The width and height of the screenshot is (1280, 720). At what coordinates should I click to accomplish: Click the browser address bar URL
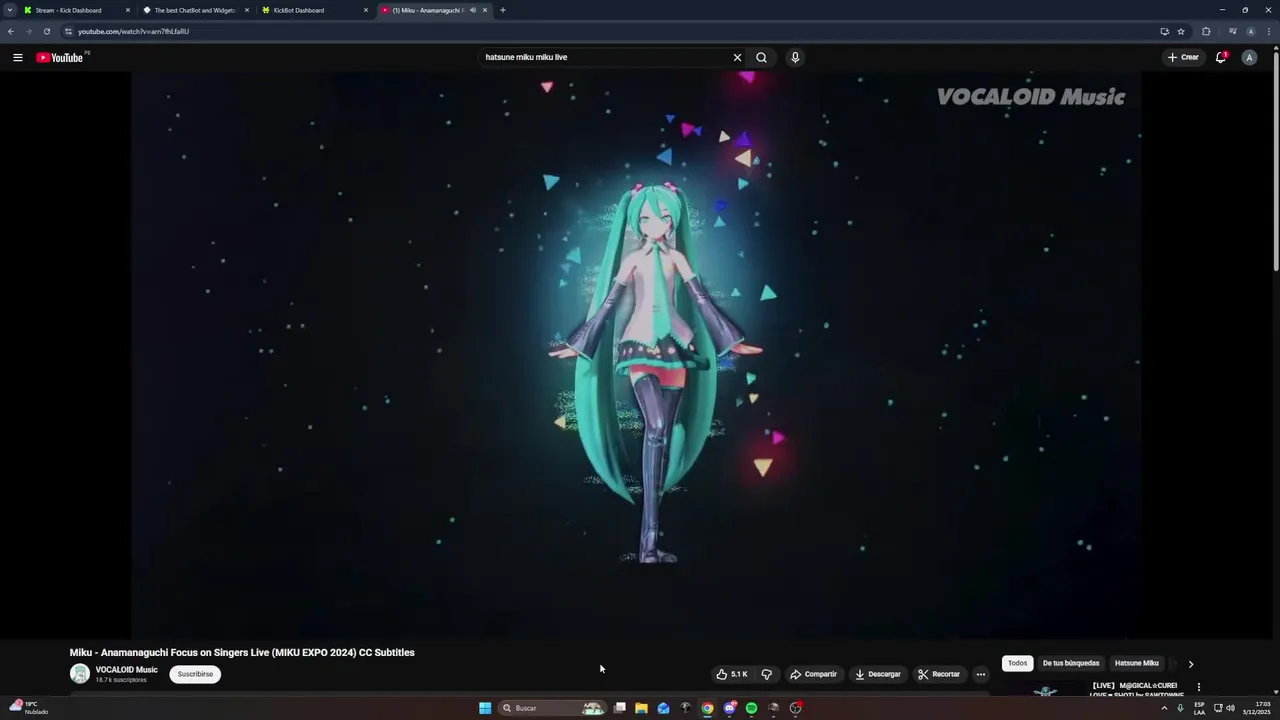pos(134,31)
